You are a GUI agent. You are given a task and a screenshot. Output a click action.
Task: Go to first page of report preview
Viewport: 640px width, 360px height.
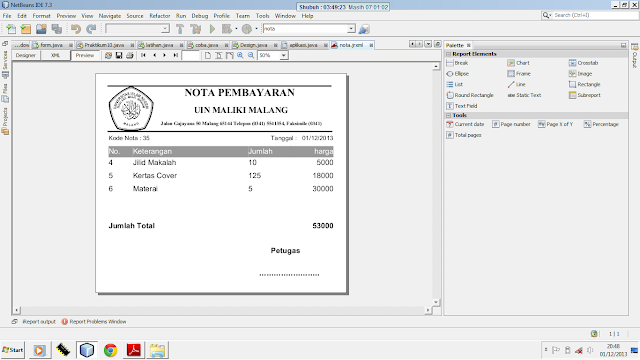click(143, 55)
